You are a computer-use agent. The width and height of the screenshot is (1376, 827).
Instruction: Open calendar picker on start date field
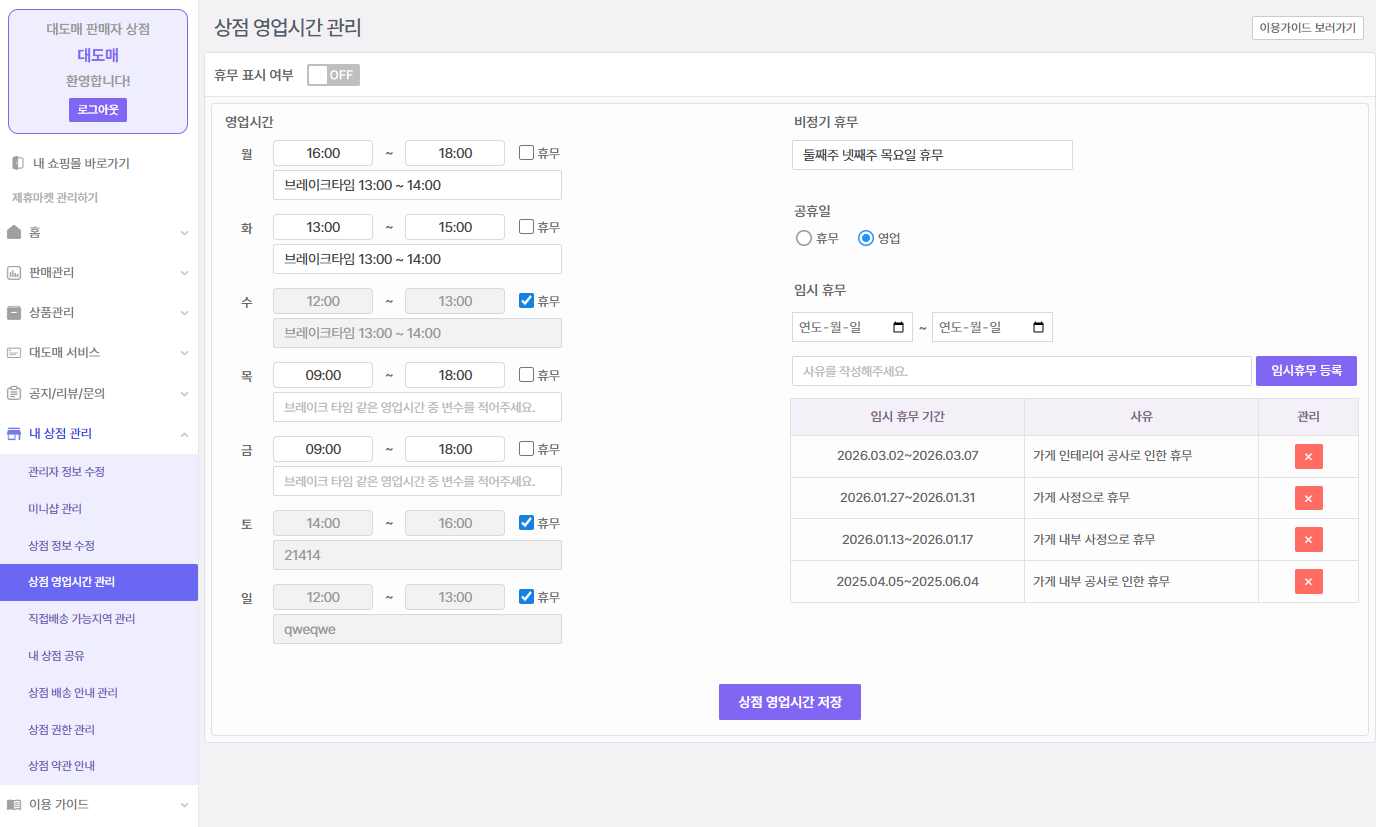click(x=897, y=327)
